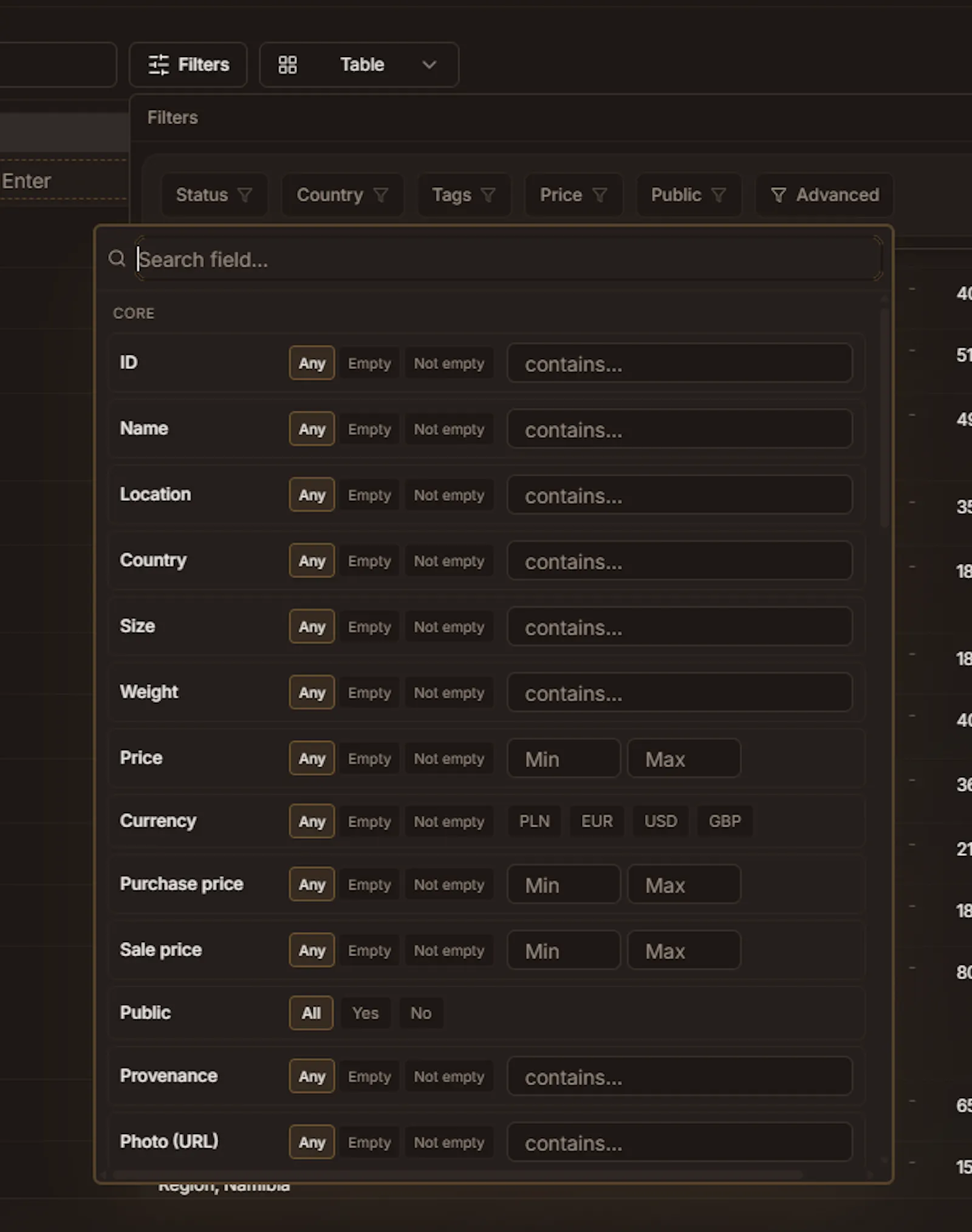Click the Sale price Max input
This screenshot has height=1232, width=972.
(x=684, y=950)
